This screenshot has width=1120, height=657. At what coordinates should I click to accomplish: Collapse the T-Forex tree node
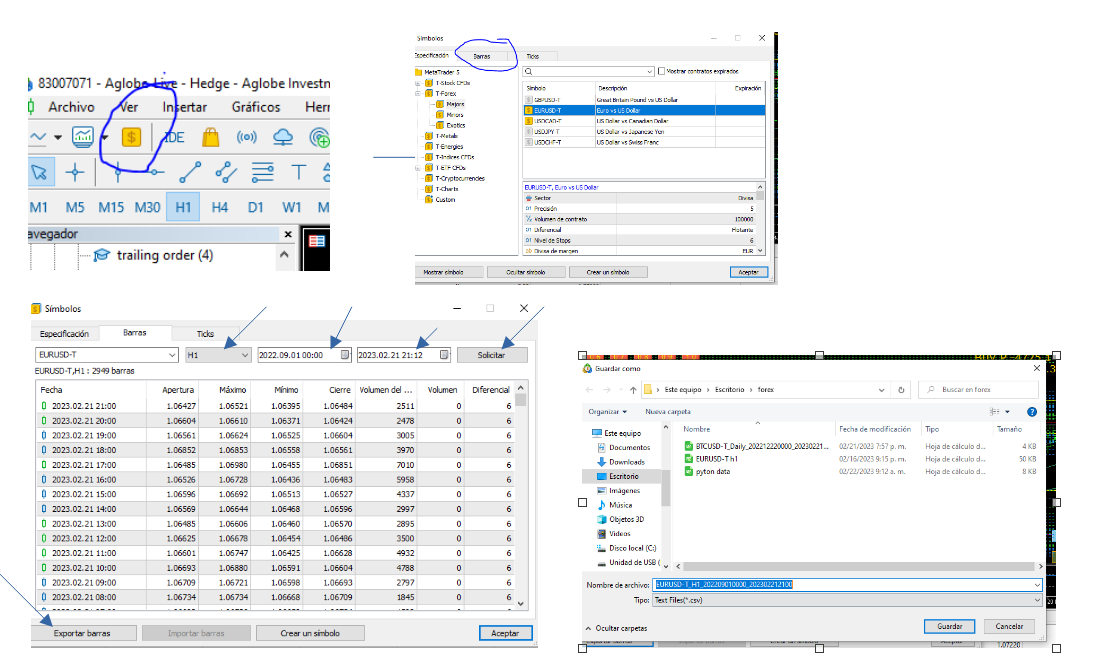418,94
